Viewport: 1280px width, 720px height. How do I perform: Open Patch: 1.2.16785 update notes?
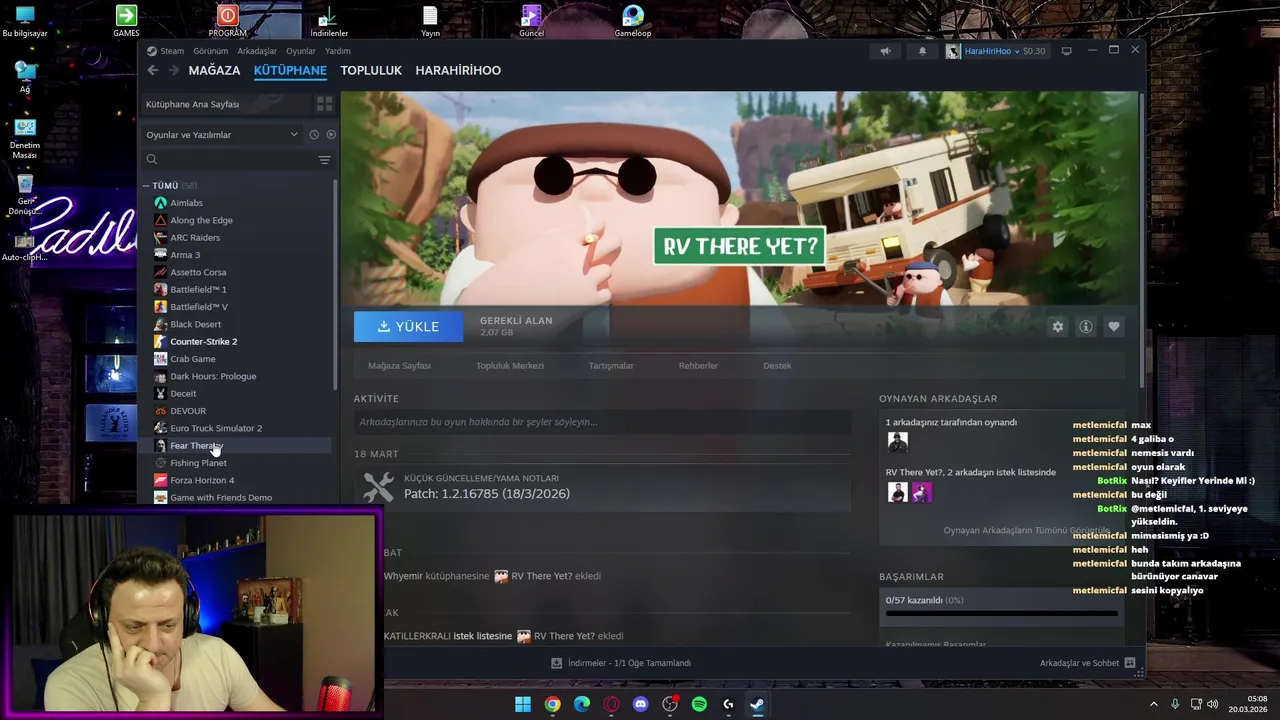click(487, 494)
